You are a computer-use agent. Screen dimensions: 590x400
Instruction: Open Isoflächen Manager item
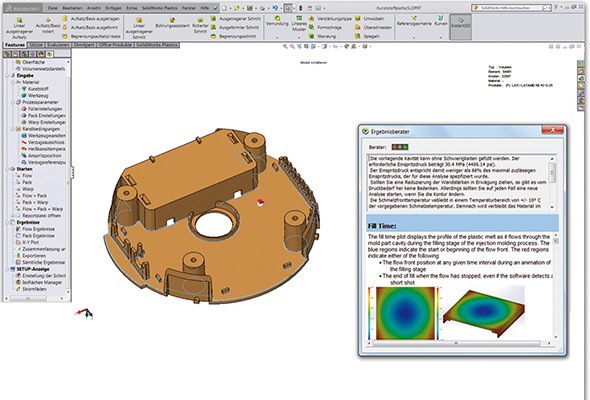coord(39,282)
